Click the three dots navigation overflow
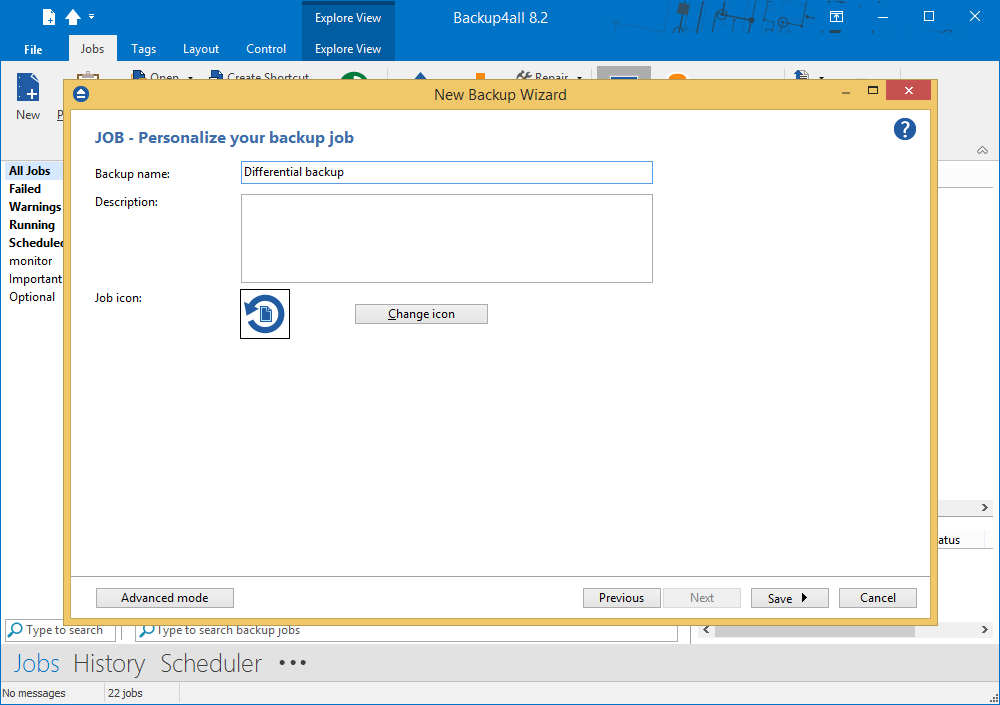Screen dimensions: 1000x705 point(293,663)
